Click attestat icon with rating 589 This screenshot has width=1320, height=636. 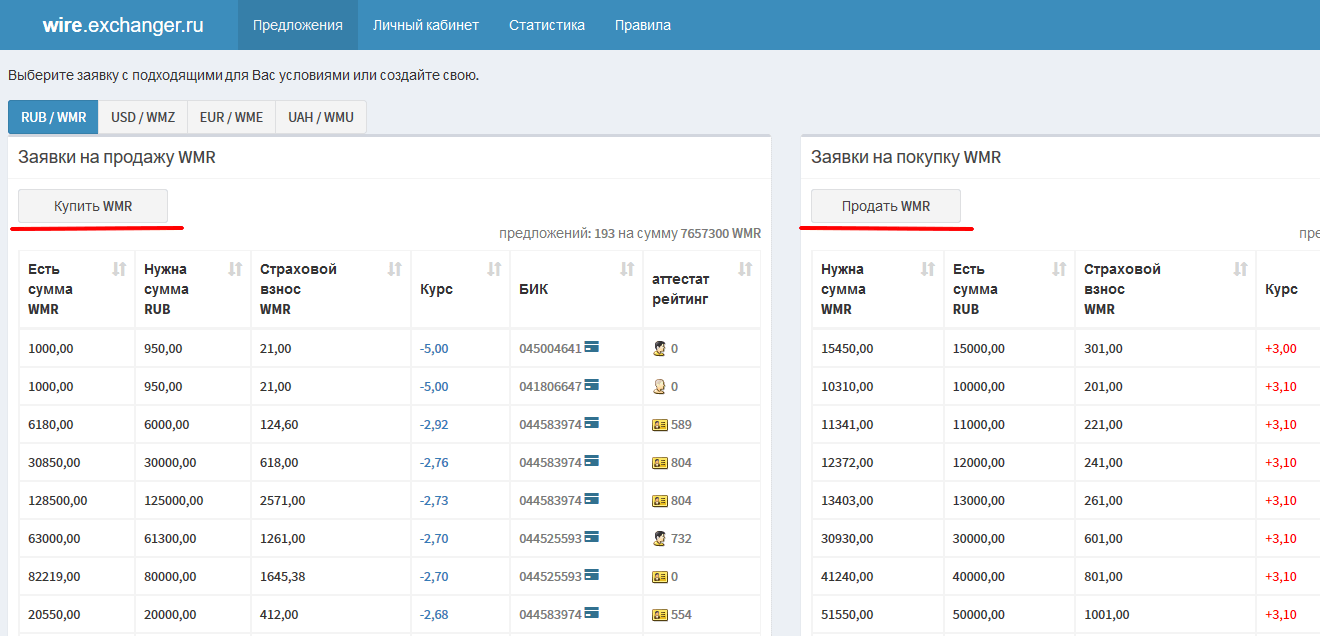[660, 424]
